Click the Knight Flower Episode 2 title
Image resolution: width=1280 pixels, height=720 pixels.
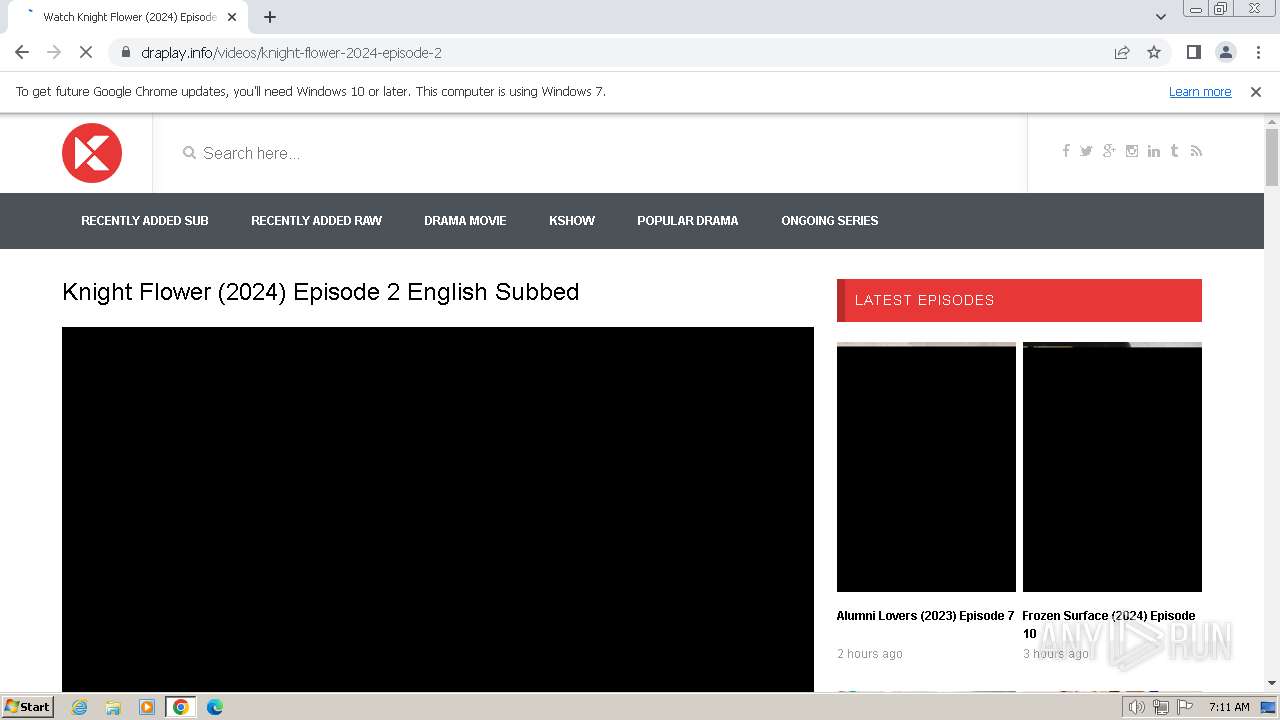point(321,292)
